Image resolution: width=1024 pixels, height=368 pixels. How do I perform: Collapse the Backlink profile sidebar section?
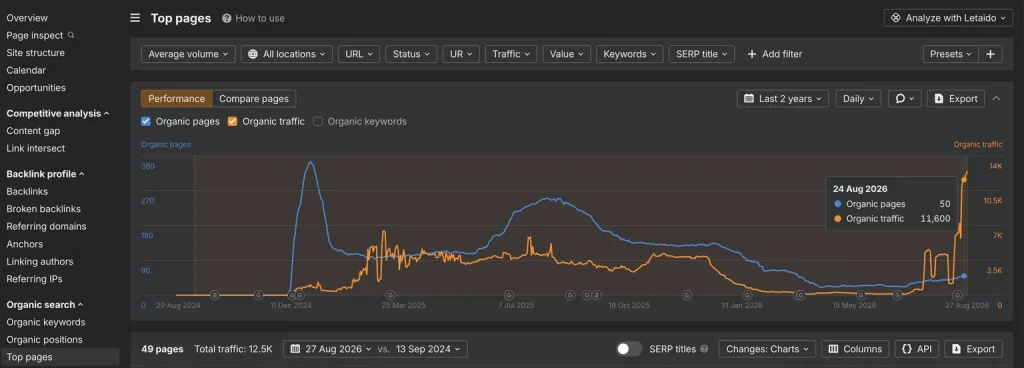46,174
